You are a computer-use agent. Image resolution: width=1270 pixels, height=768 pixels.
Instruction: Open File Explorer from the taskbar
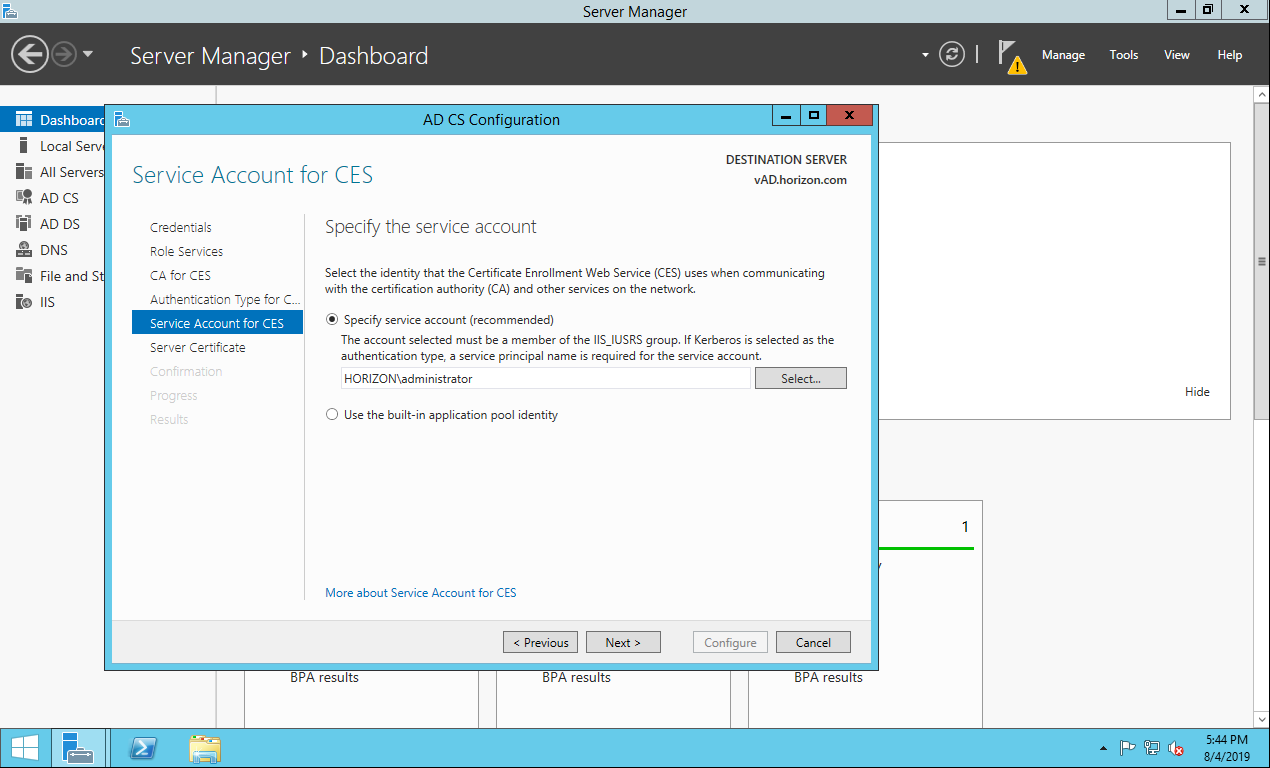(205, 748)
